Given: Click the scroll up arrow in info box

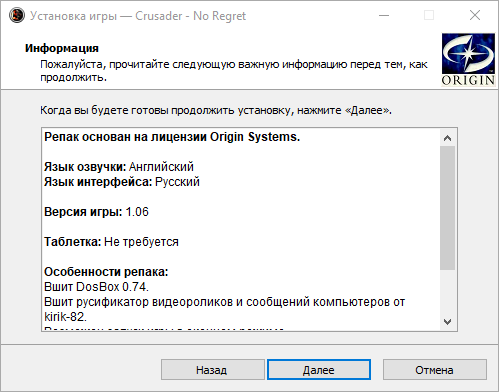Looking at the screenshot, I should coord(447,138).
